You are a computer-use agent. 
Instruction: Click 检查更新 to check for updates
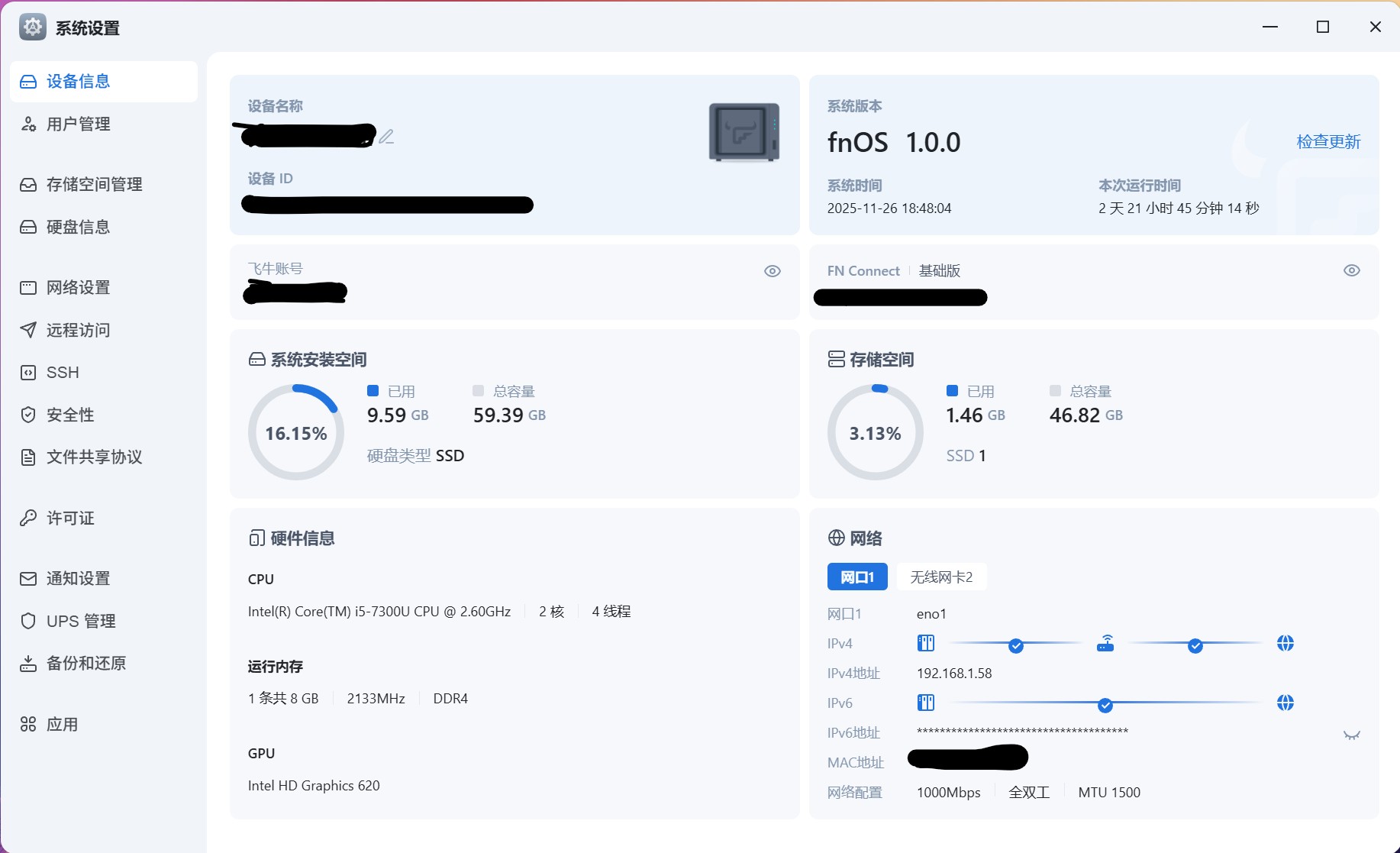[x=1328, y=142]
